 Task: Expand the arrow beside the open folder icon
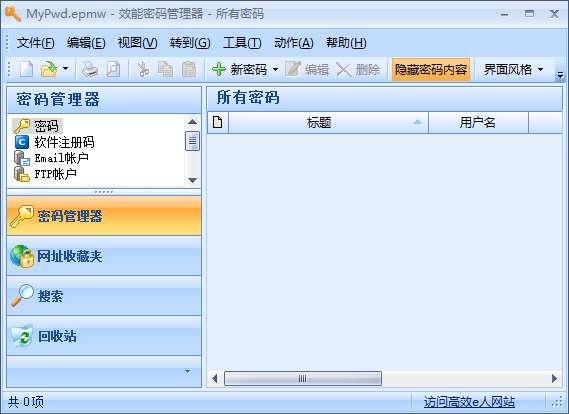[x=65, y=68]
